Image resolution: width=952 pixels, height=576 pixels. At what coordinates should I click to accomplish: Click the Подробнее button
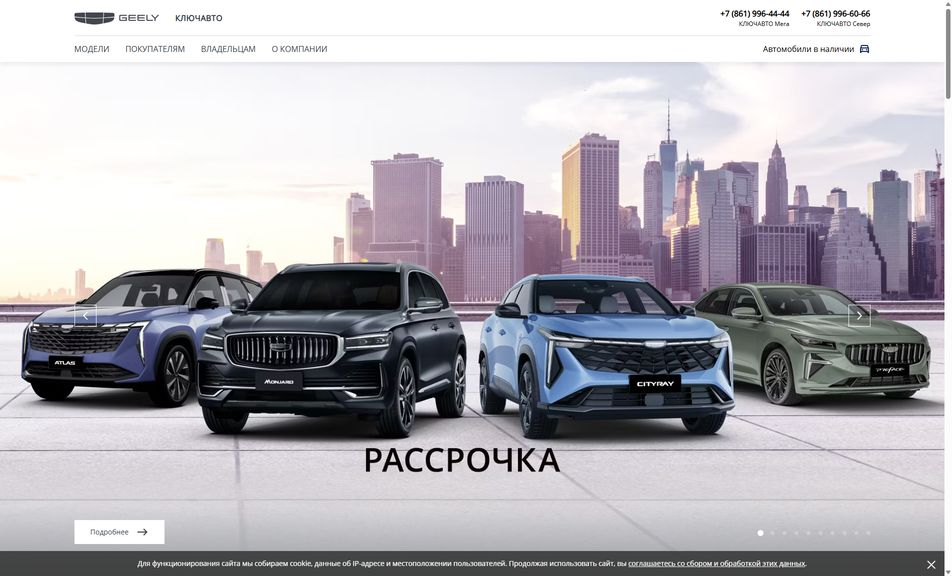click(119, 532)
